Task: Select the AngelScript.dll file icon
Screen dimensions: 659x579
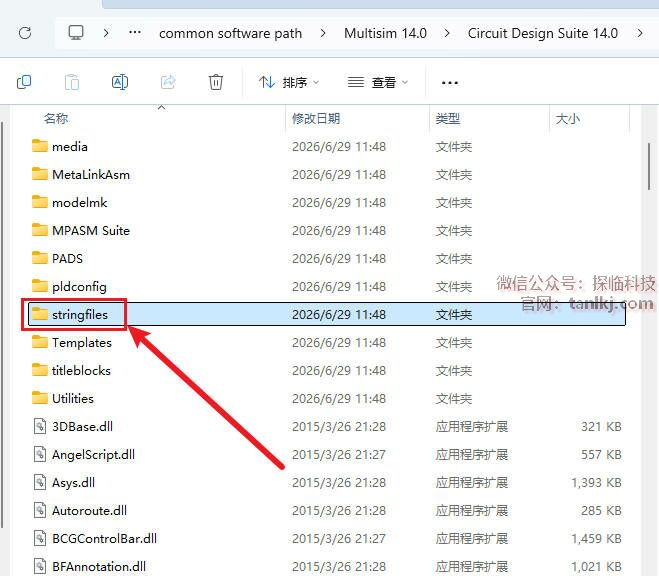Action: click(x=40, y=455)
